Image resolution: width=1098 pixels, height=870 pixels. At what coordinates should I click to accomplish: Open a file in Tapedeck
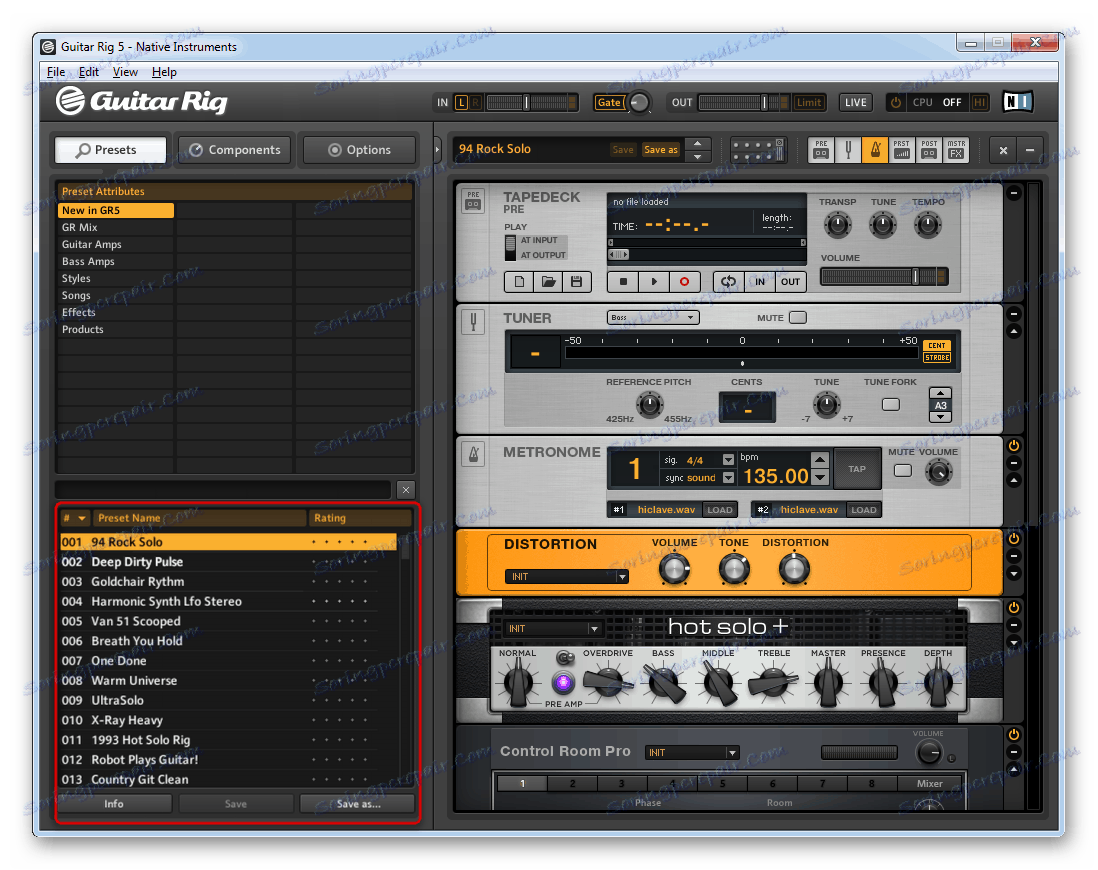(548, 282)
